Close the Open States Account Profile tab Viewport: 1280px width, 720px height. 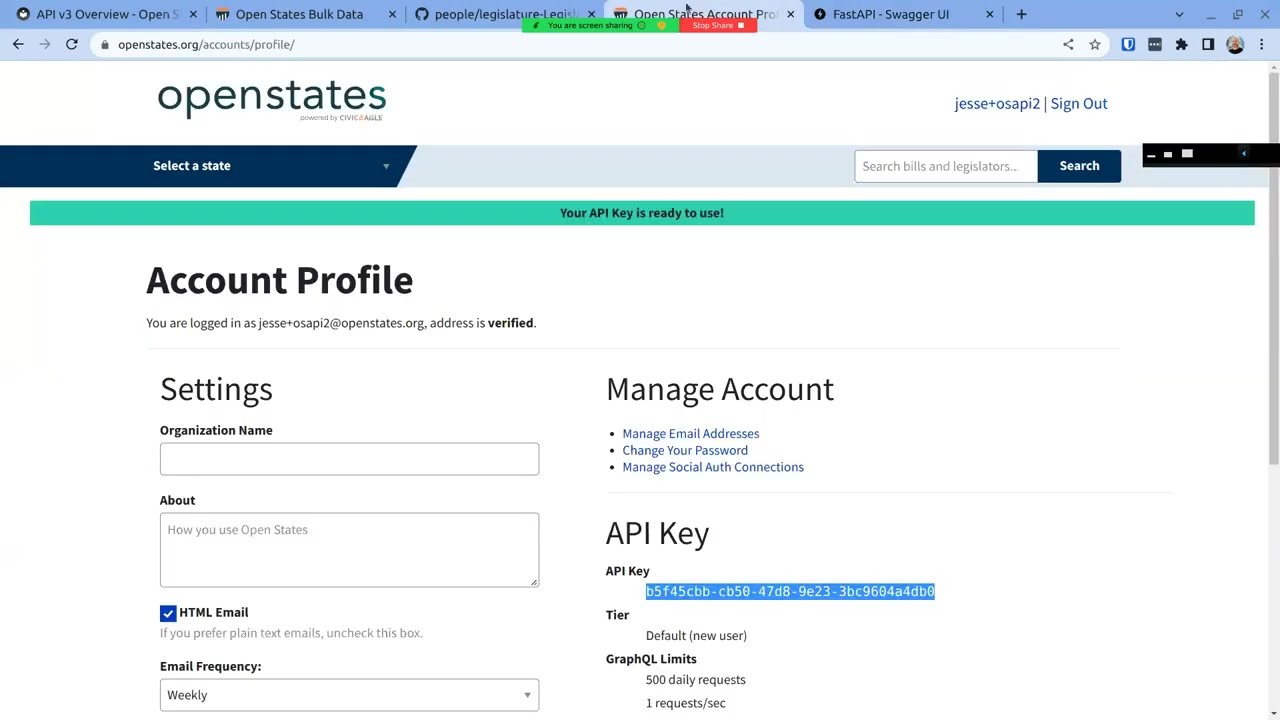click(x=790, y=14)
